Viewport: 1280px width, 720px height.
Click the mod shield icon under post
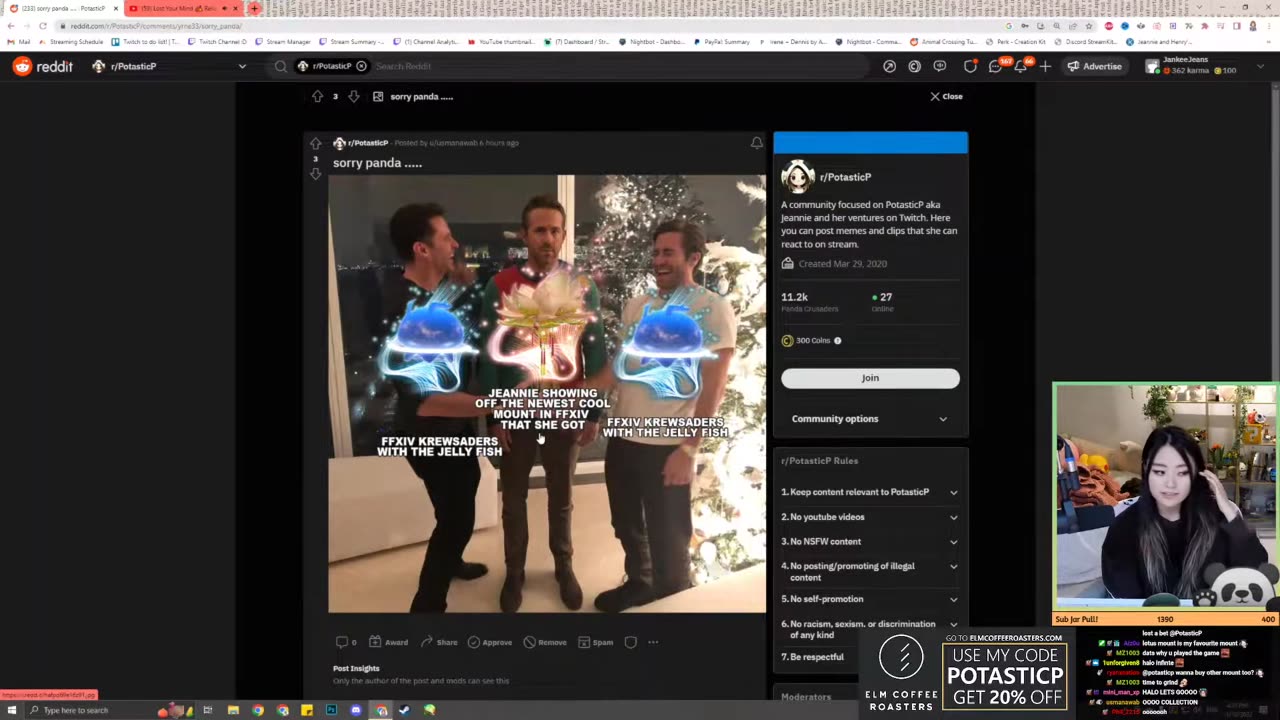coord(631,642)
